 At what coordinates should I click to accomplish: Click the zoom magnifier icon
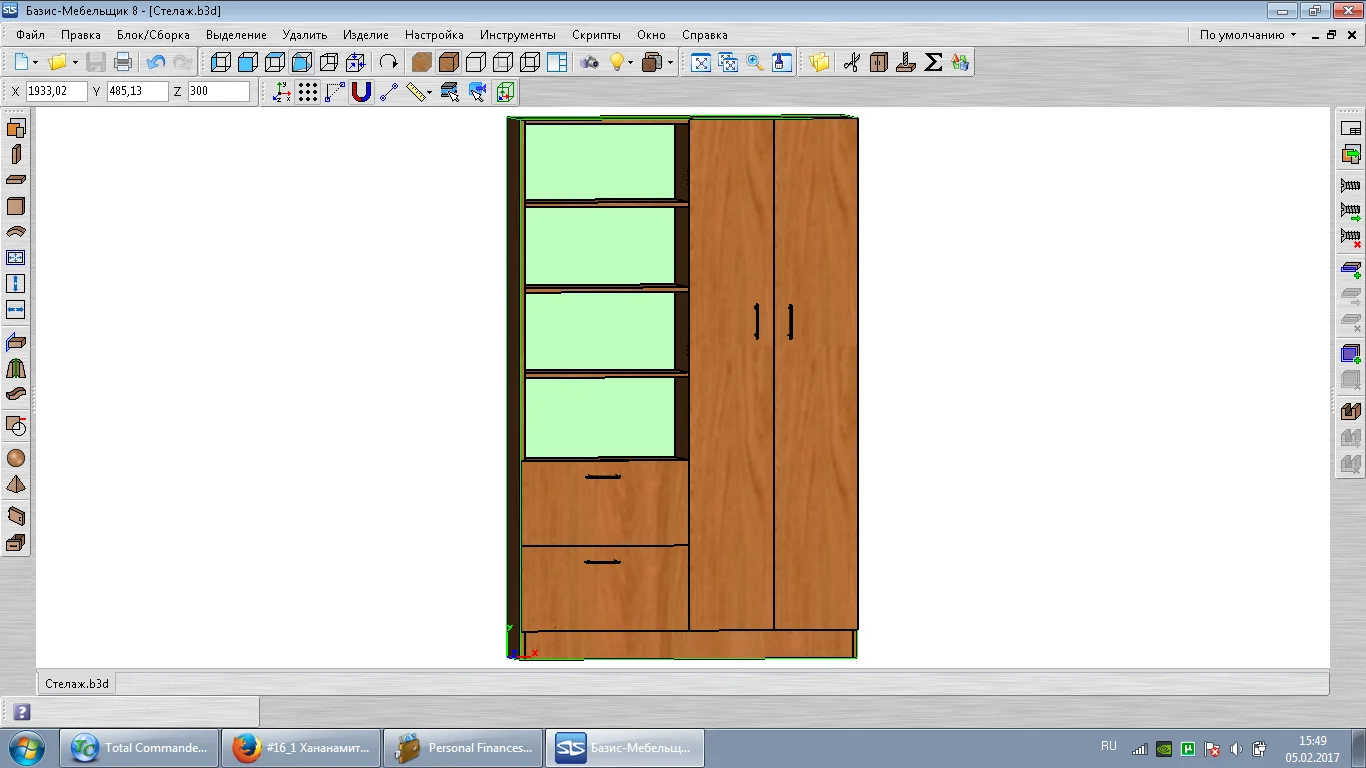(x=755, y=62)
